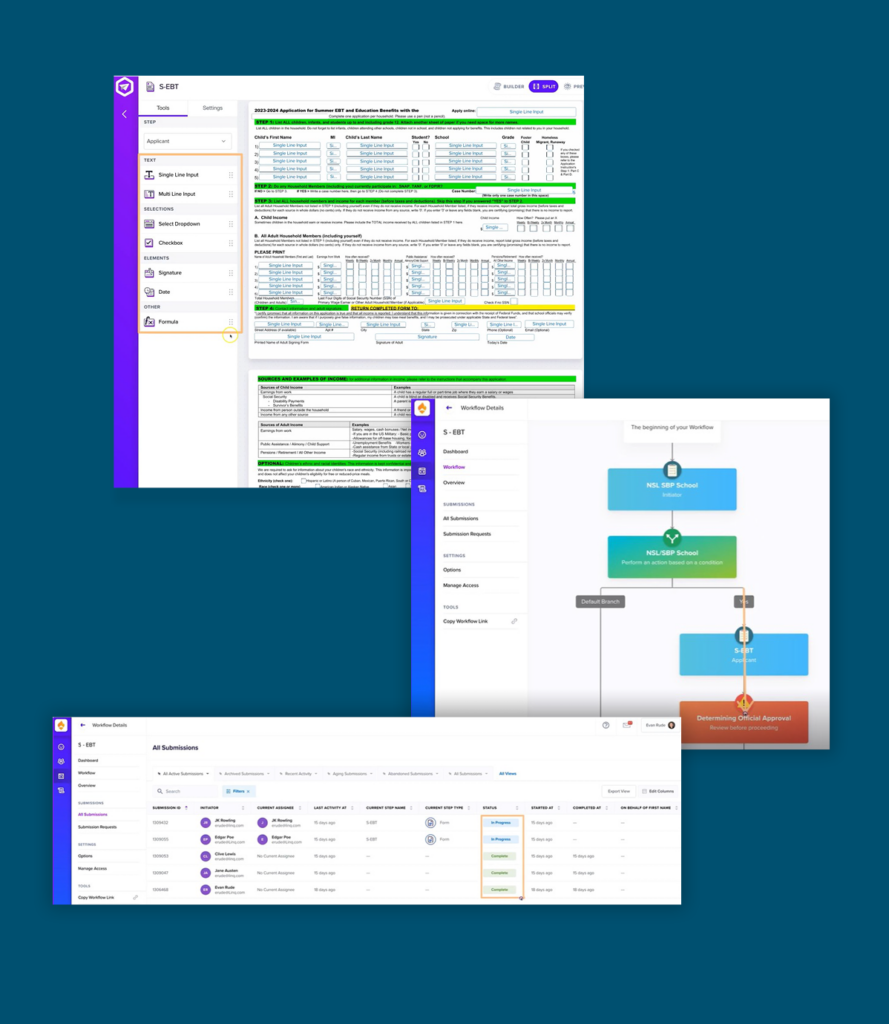Check the Student Yes checkbox on row one
Image resolution: width=889 pixels, height=1024 pixels.
click(415, 145)
